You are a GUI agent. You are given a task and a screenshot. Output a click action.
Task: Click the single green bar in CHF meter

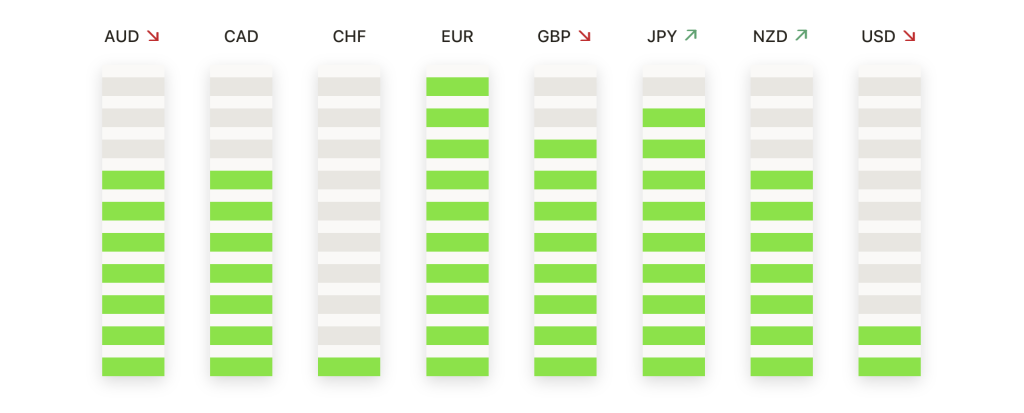(349, 367)
